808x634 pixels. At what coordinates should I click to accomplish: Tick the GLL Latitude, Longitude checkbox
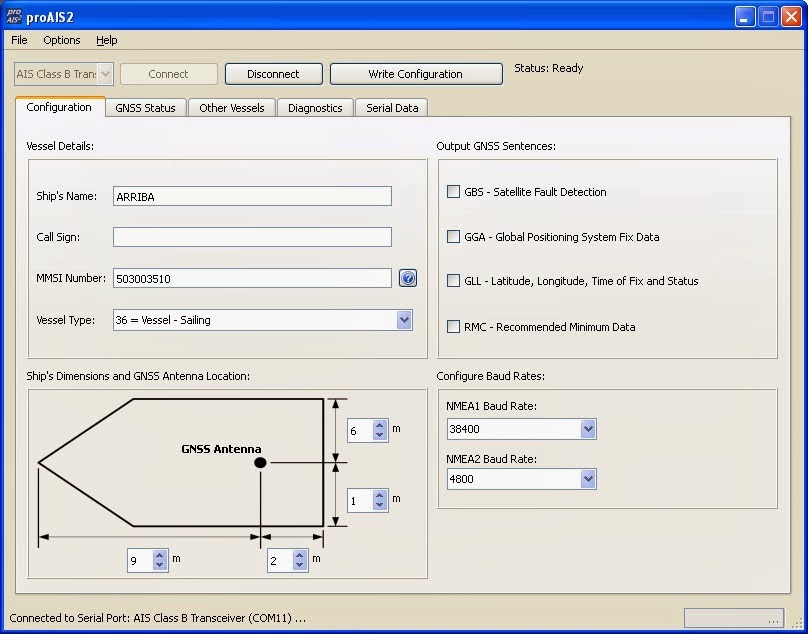click(x=453, y=281)
